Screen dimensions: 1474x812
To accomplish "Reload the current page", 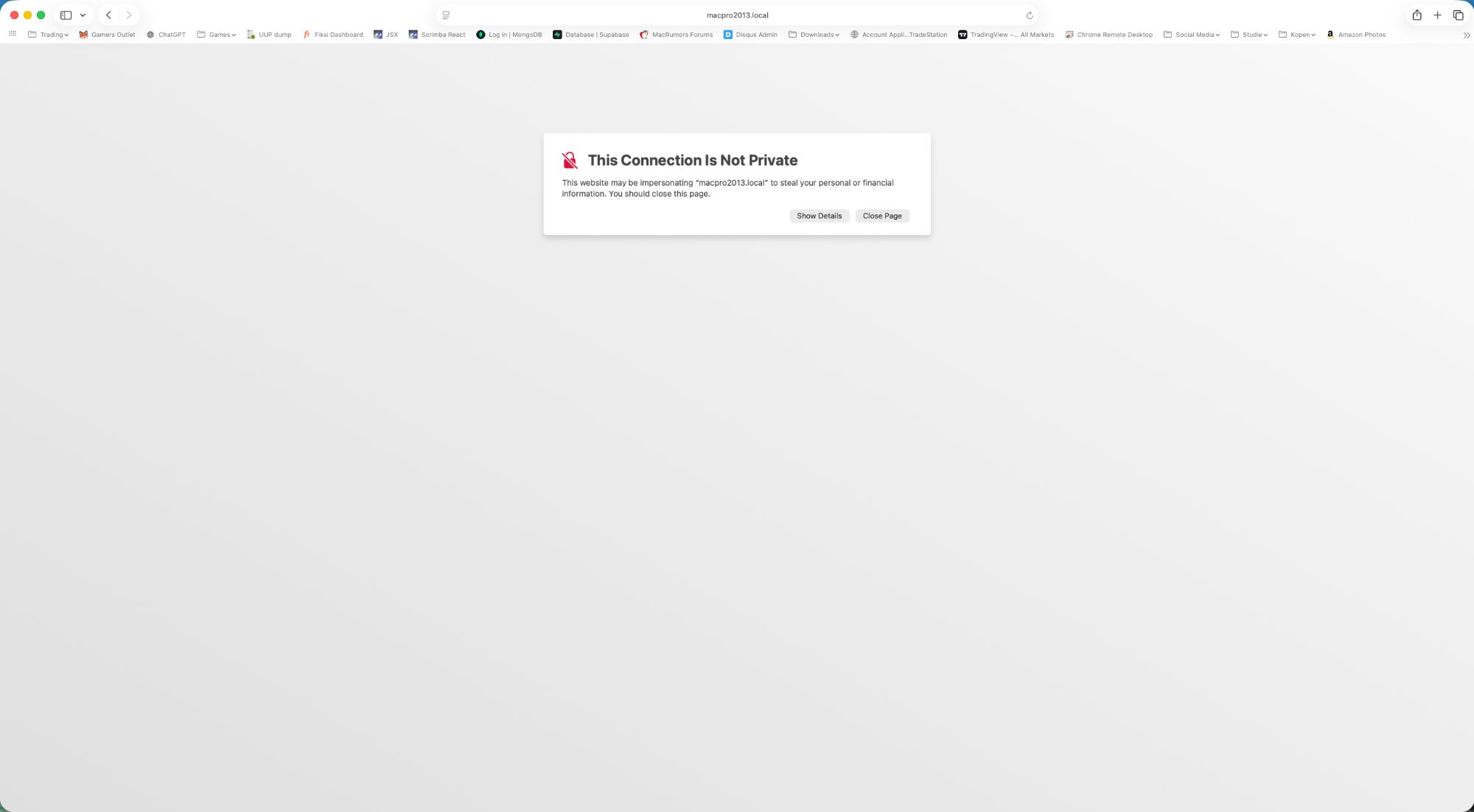I will click(x=1029, y=15).
